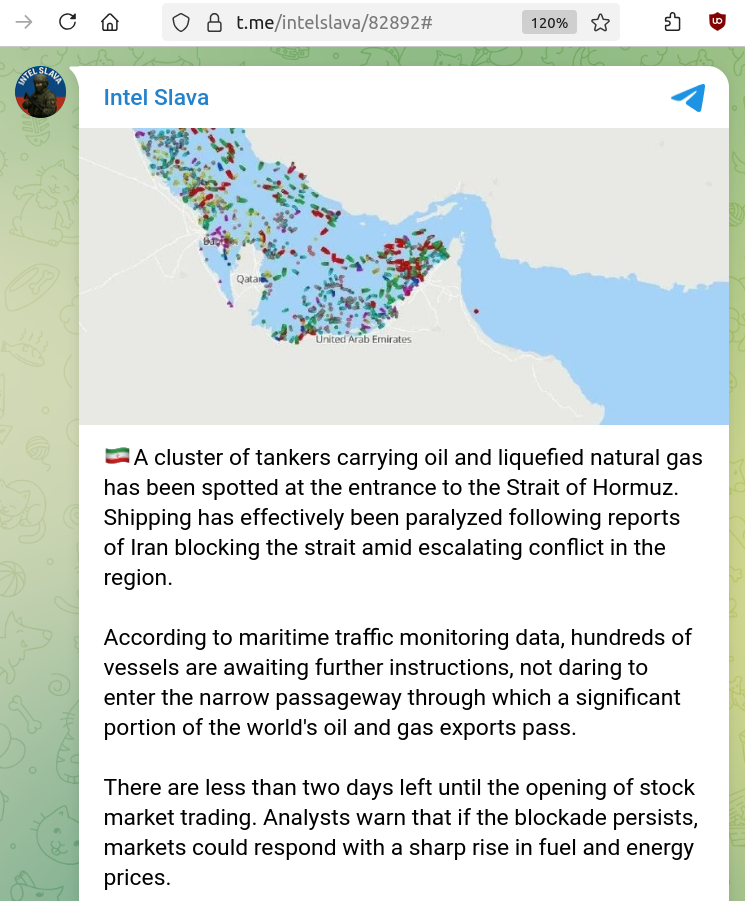This screenshot has height=901, width=745.
Task: Open the Intel Slava channel name link
Action: (156, 97)
